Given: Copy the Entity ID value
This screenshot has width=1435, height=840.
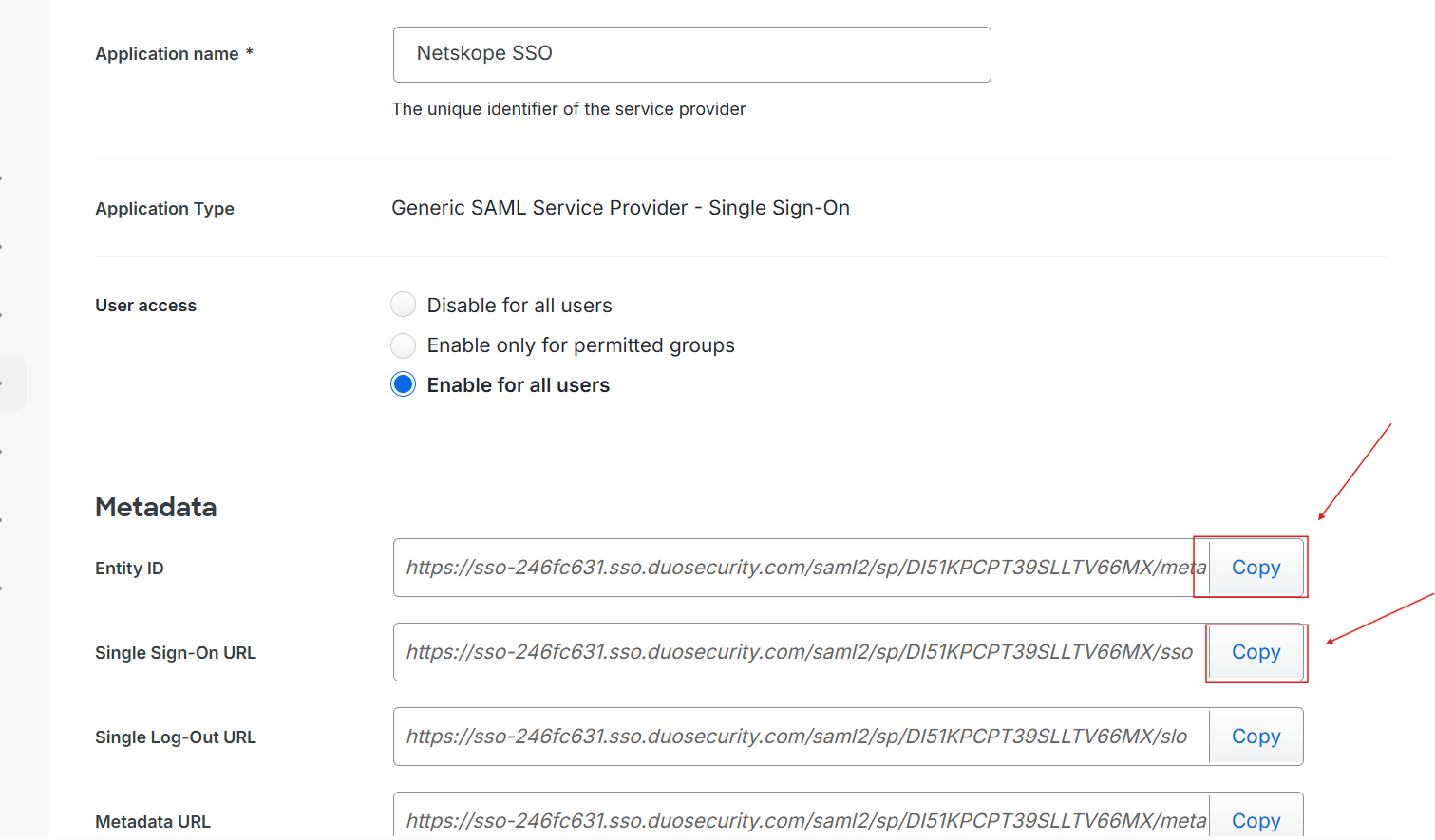Looking at the screenshot, I should point(1256,568).
